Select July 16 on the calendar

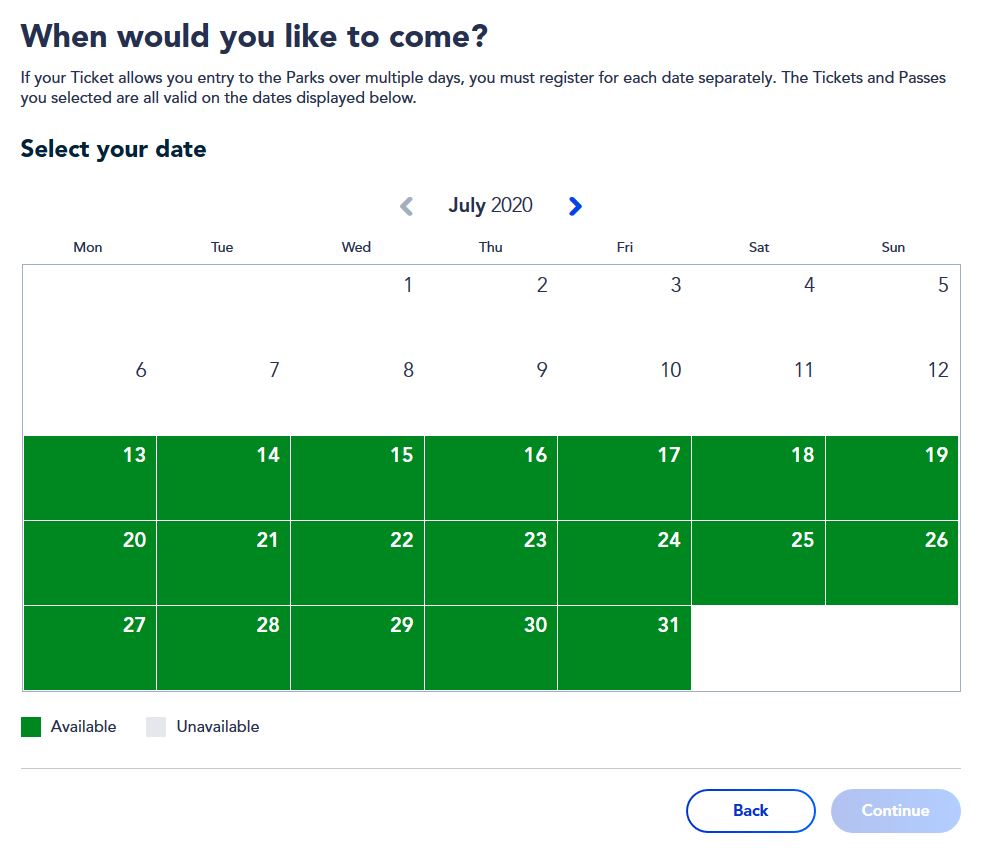pyautogui.click(x=491, y=478)
